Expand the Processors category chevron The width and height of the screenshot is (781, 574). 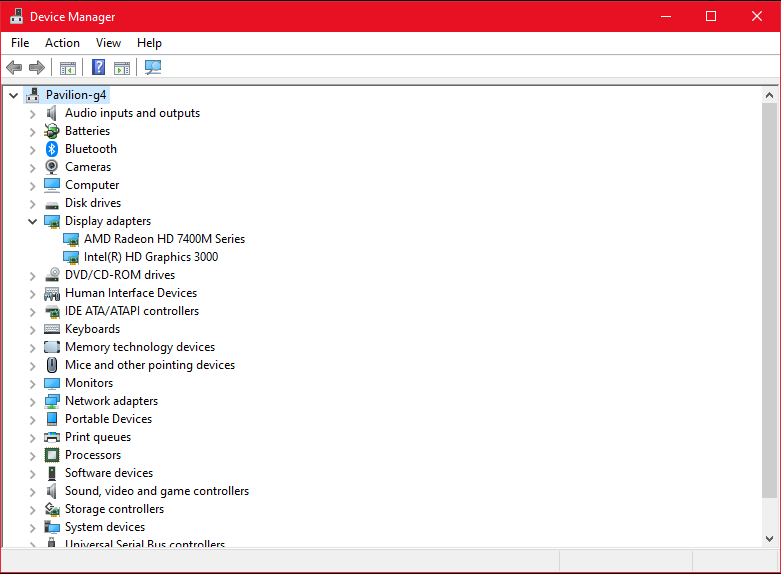(32, 456)
